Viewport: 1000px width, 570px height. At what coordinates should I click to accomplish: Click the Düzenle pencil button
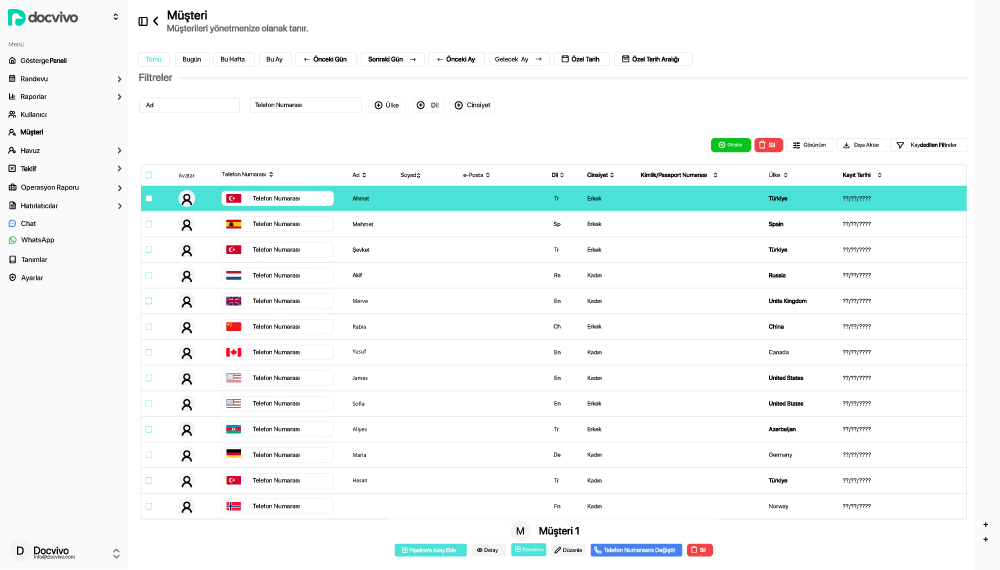(568, 550)
